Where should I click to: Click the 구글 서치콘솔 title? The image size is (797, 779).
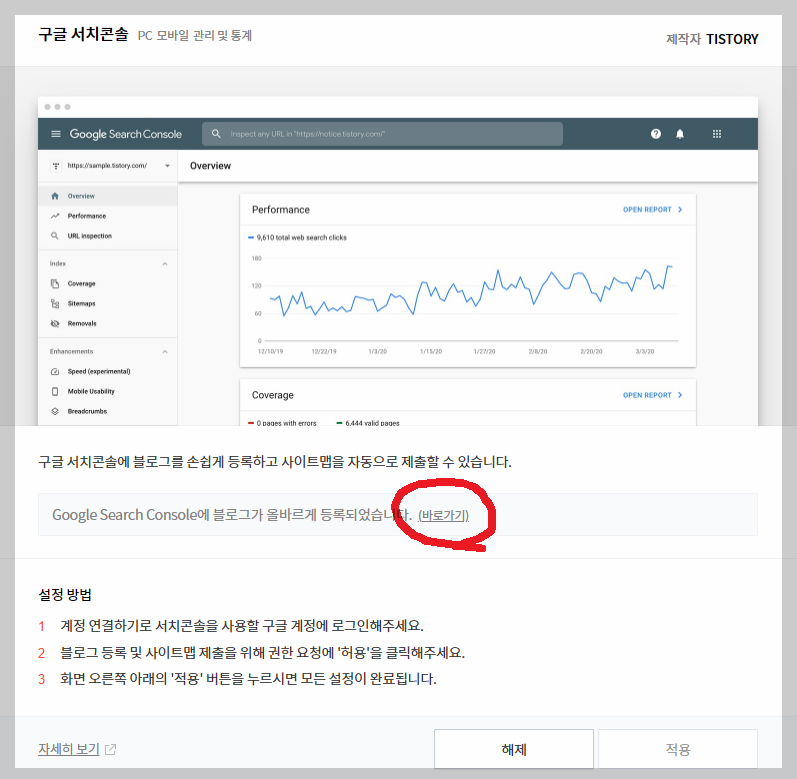point(83,34)
